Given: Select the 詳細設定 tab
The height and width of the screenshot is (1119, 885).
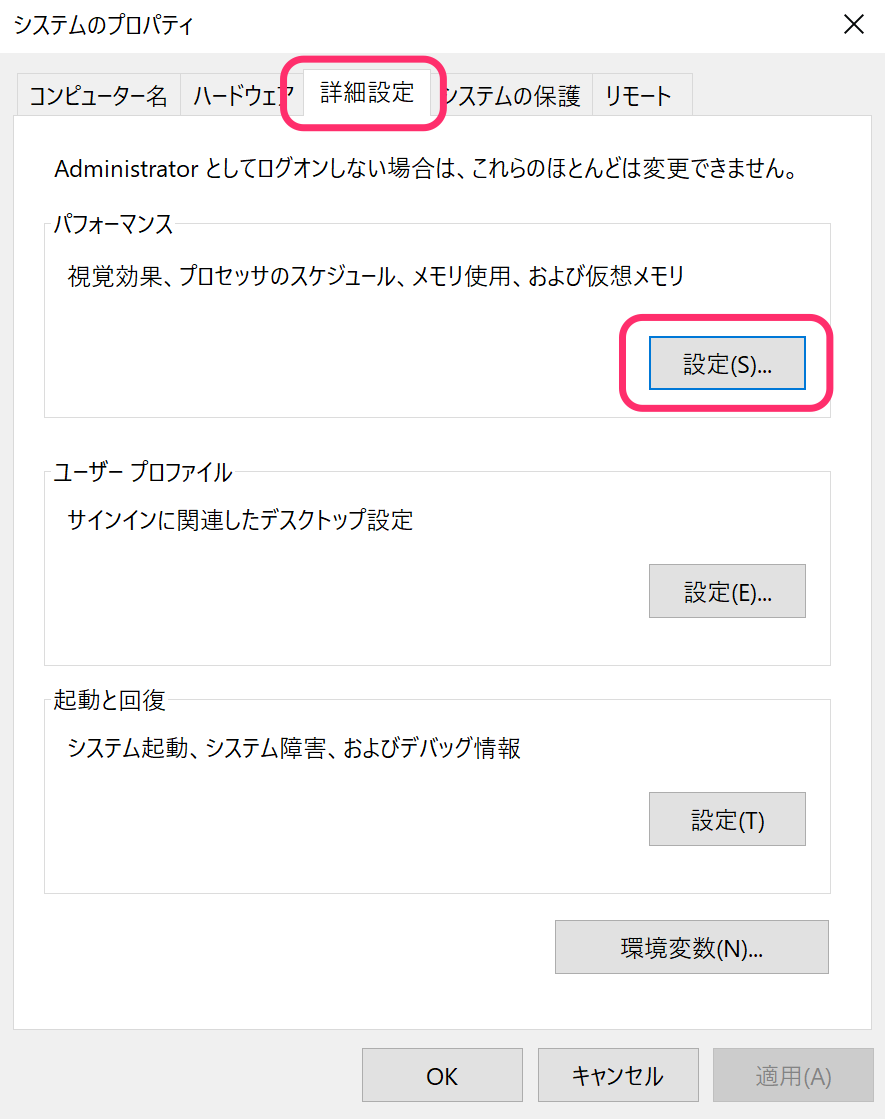Looking at the screenshot, I should pos(367,92).
